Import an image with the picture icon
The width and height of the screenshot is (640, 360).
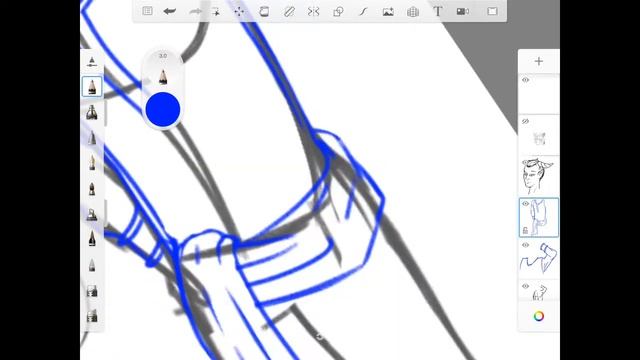[388, 11]
